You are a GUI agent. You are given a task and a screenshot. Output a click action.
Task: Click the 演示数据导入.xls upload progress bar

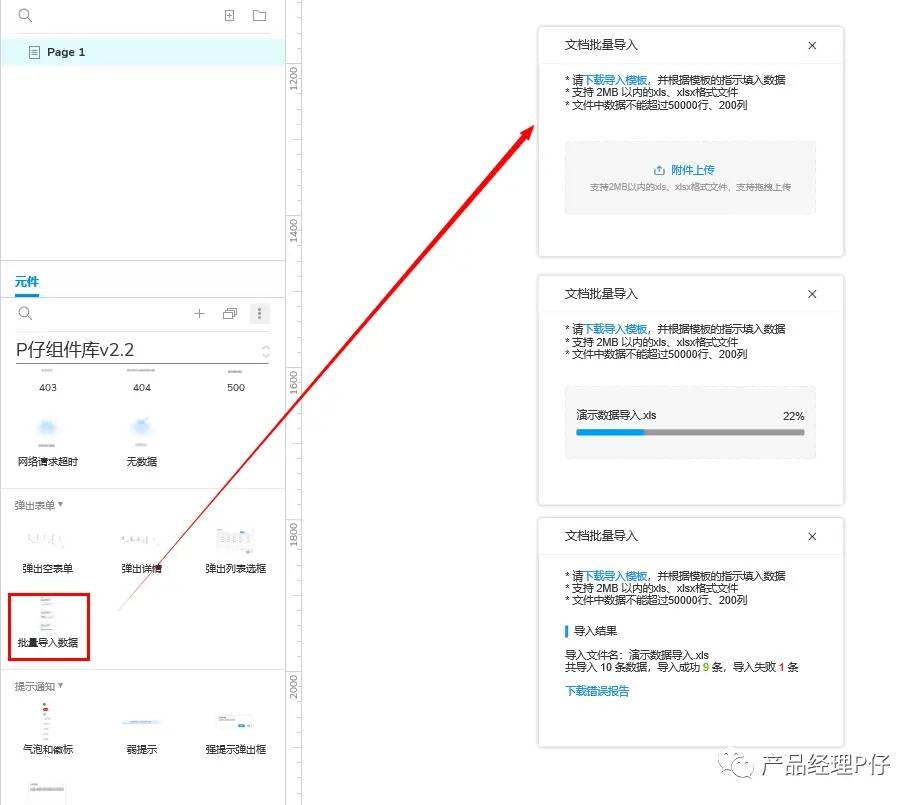[690, 433]
